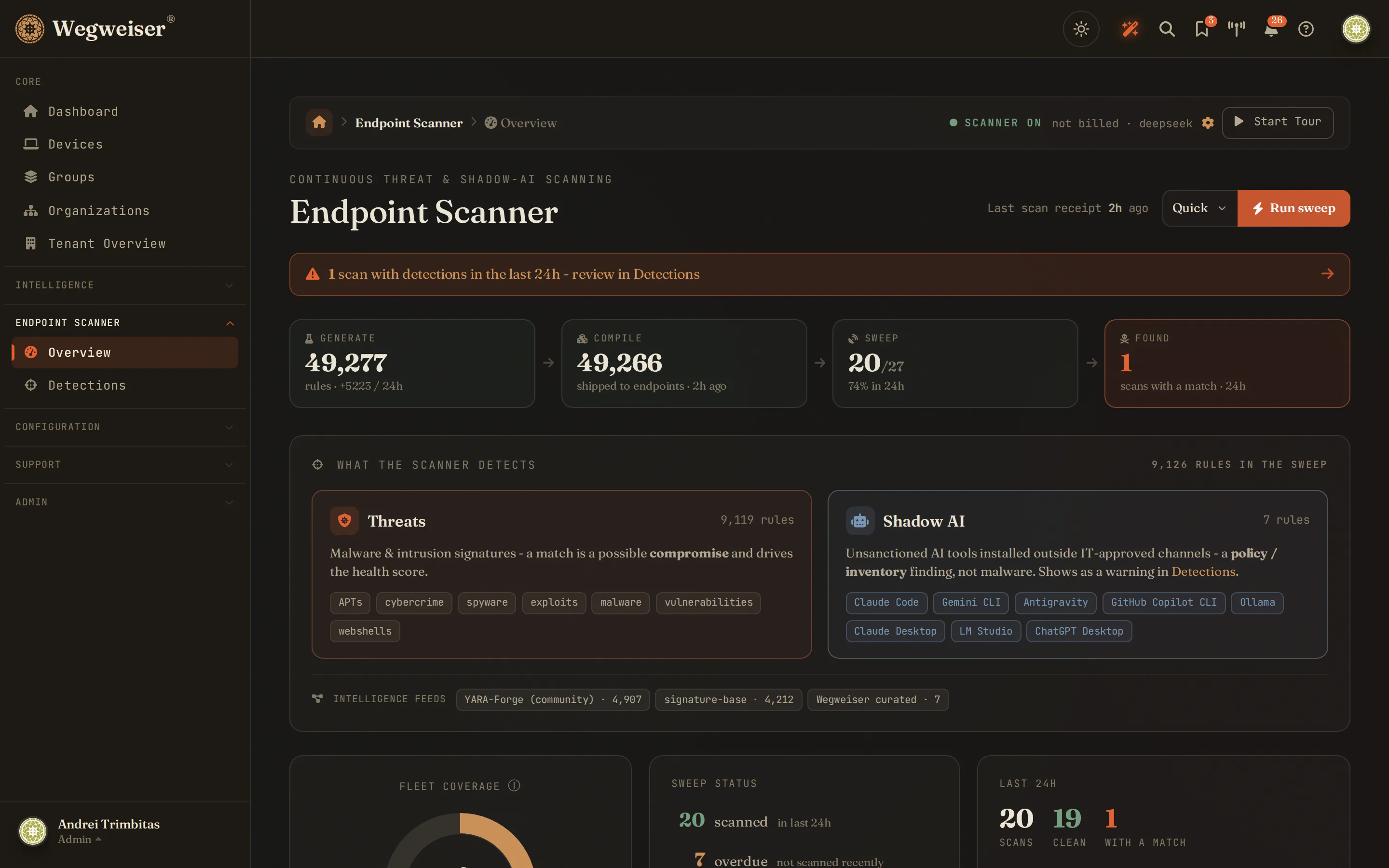Screen dimensions: 1389x868
Task: Click Shadow AI robot icon
Action: [860, 521]
